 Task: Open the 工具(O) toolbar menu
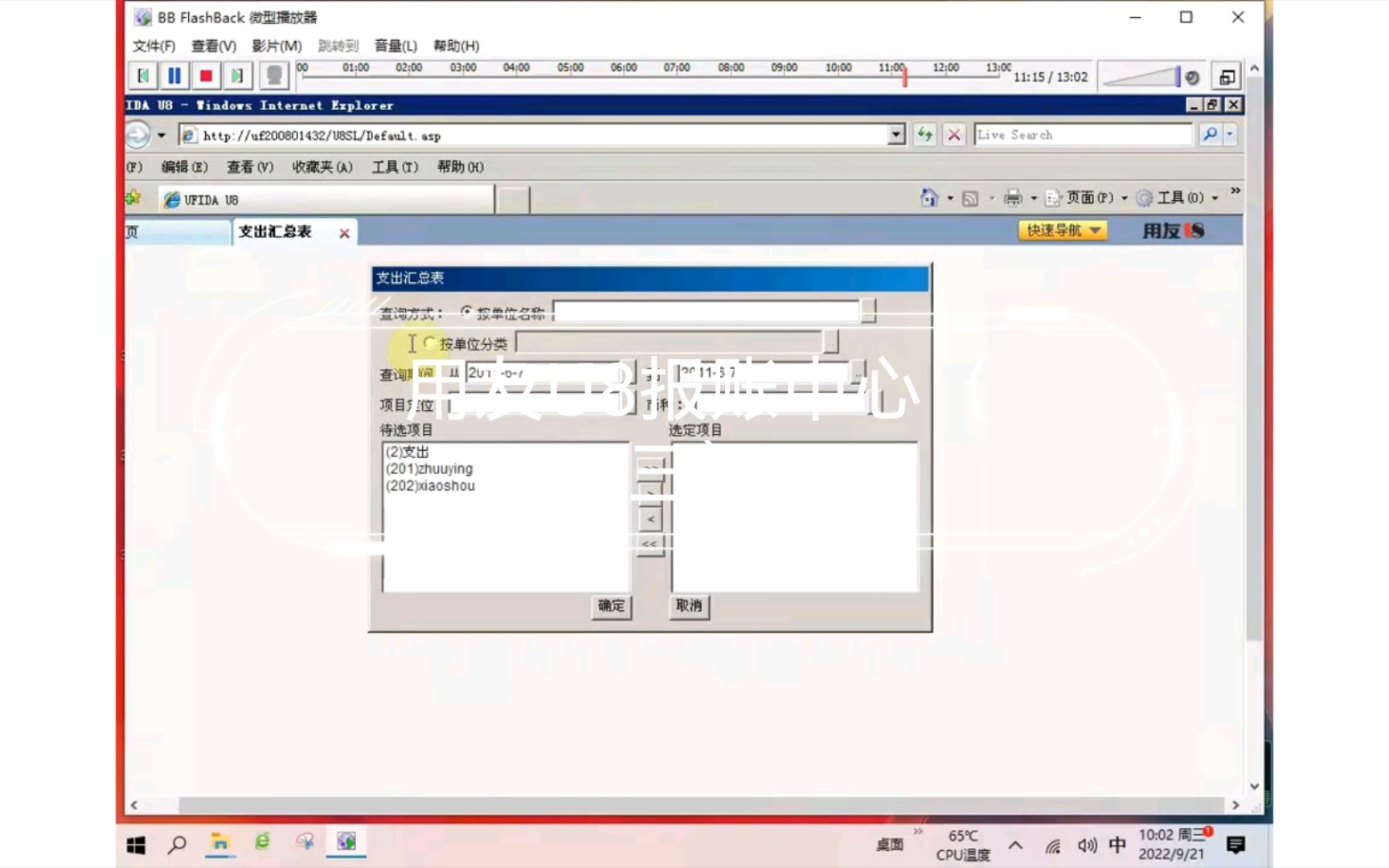pyautogui.click(x=1177, y=198)
